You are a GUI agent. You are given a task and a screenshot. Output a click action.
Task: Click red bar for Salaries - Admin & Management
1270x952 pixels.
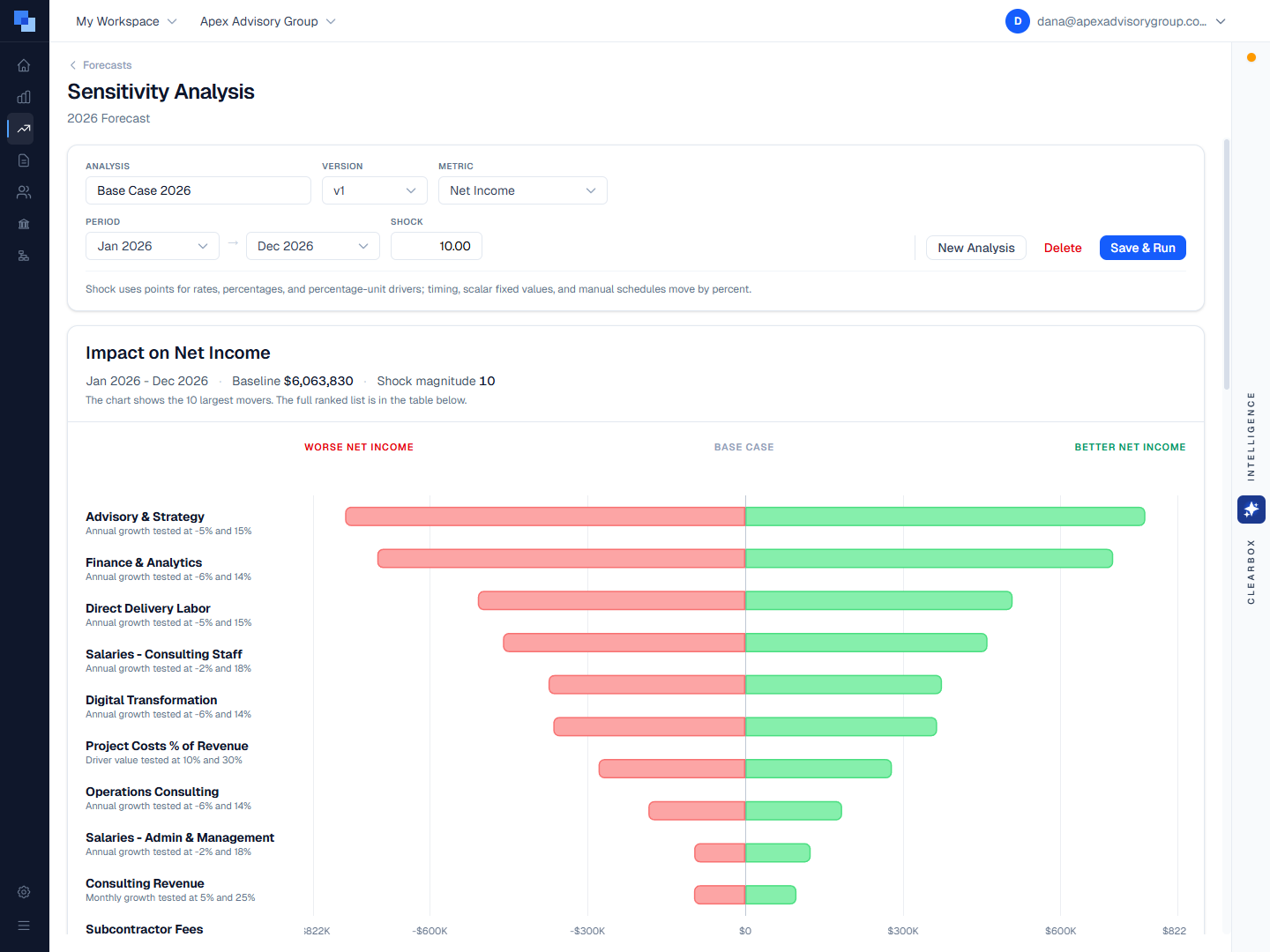point(697,810)
